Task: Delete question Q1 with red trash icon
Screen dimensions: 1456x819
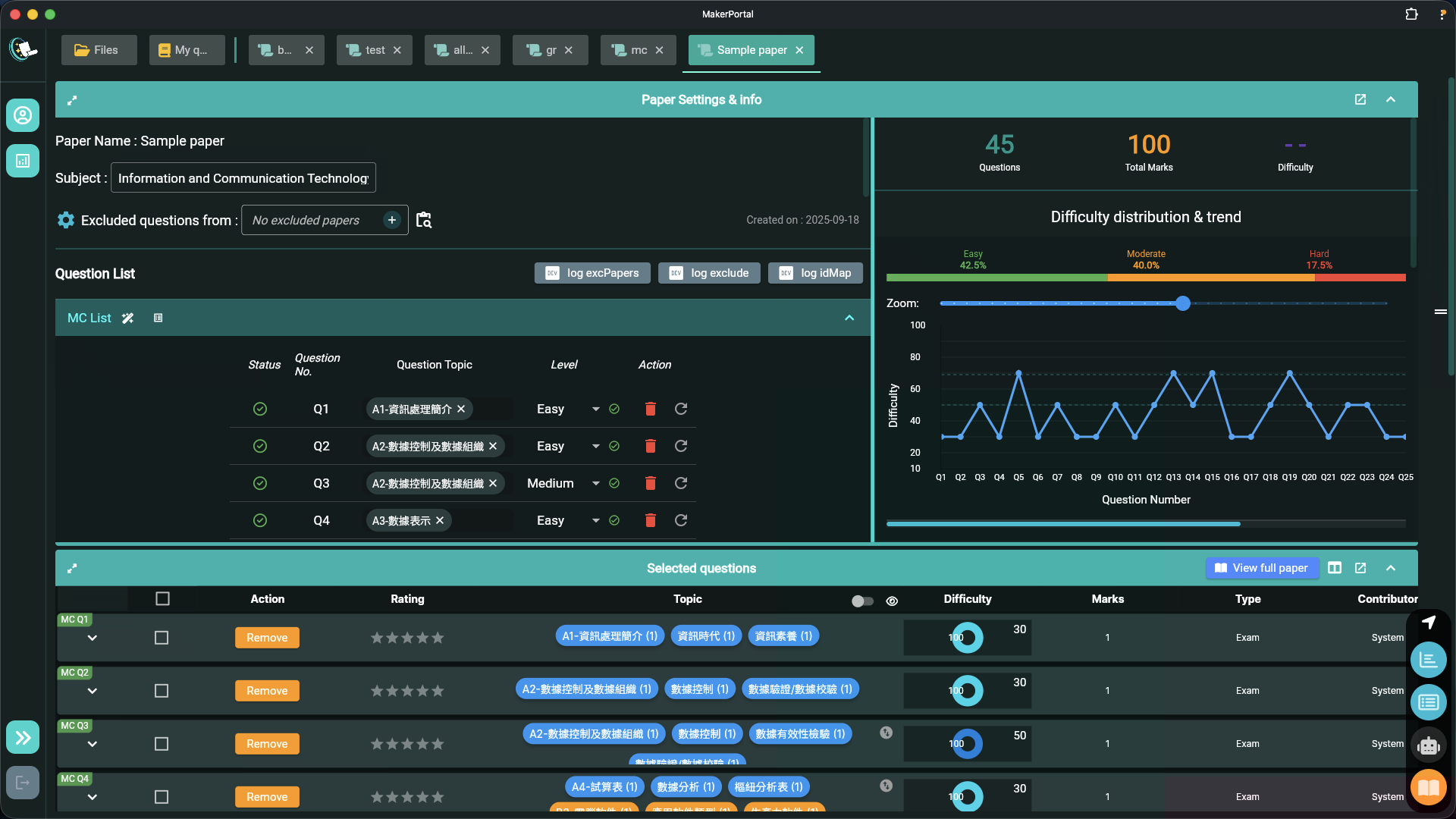Action: tap(650, 409)
